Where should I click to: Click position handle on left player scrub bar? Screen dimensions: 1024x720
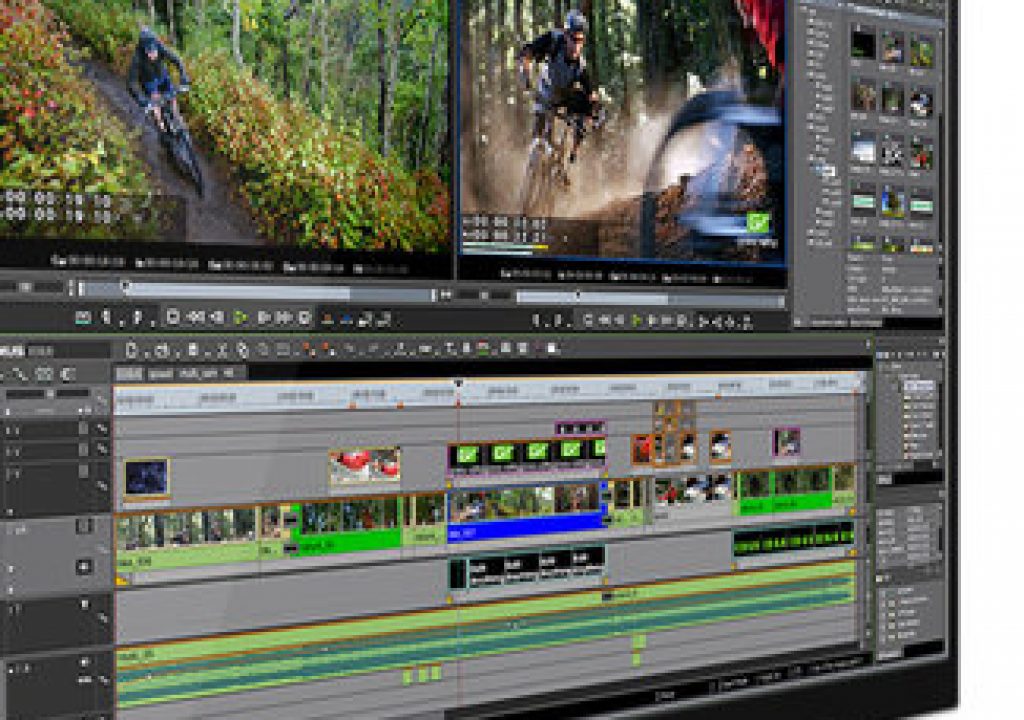click(125, 286)
